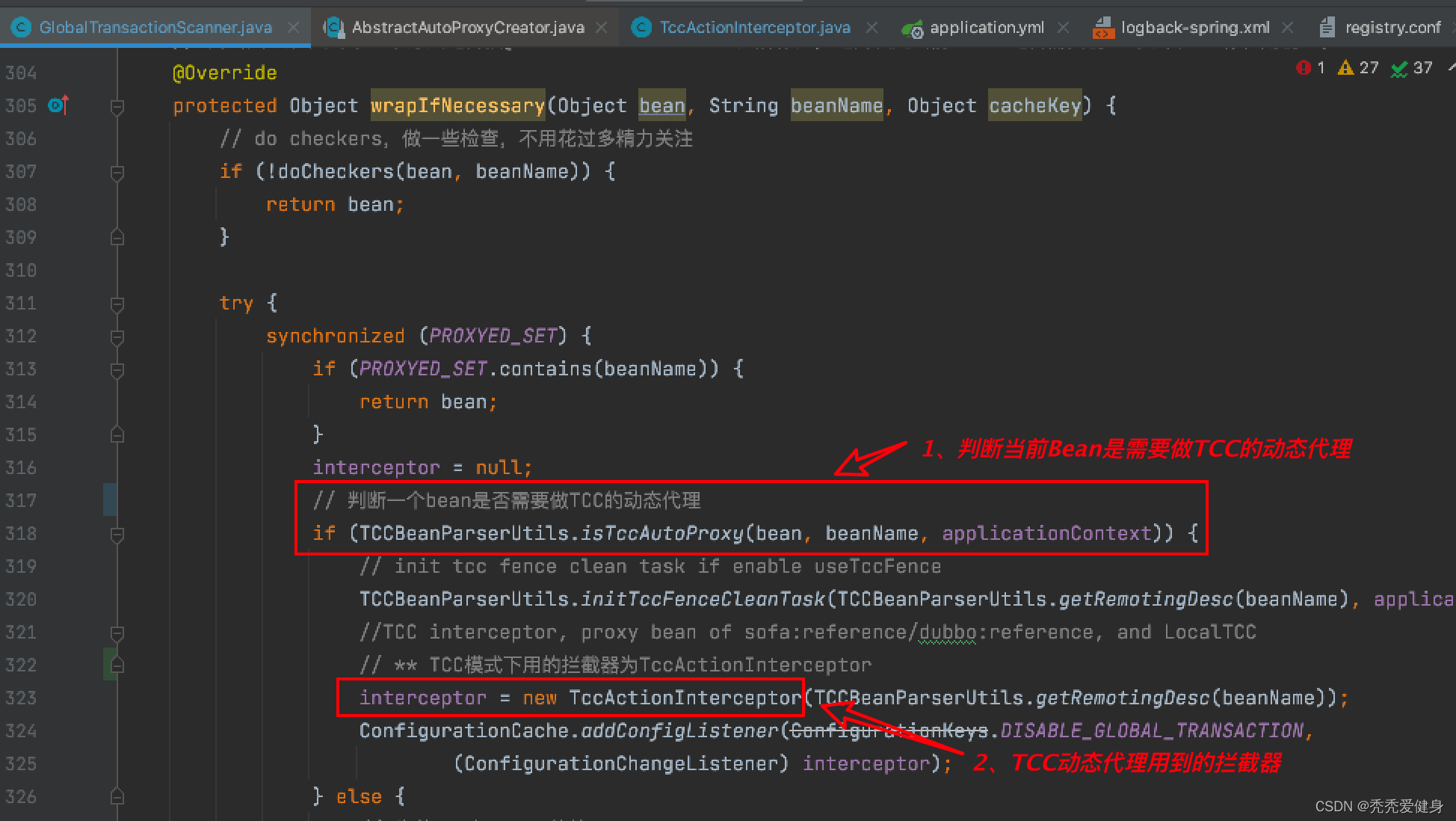
Task: Click fold end marker at line 315
Action: 117,434
